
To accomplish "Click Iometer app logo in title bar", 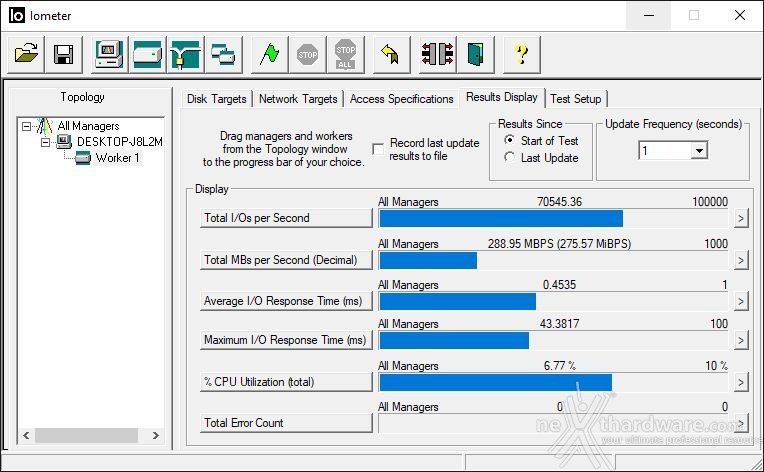I will pyautogui.click(x=17, y=15).
